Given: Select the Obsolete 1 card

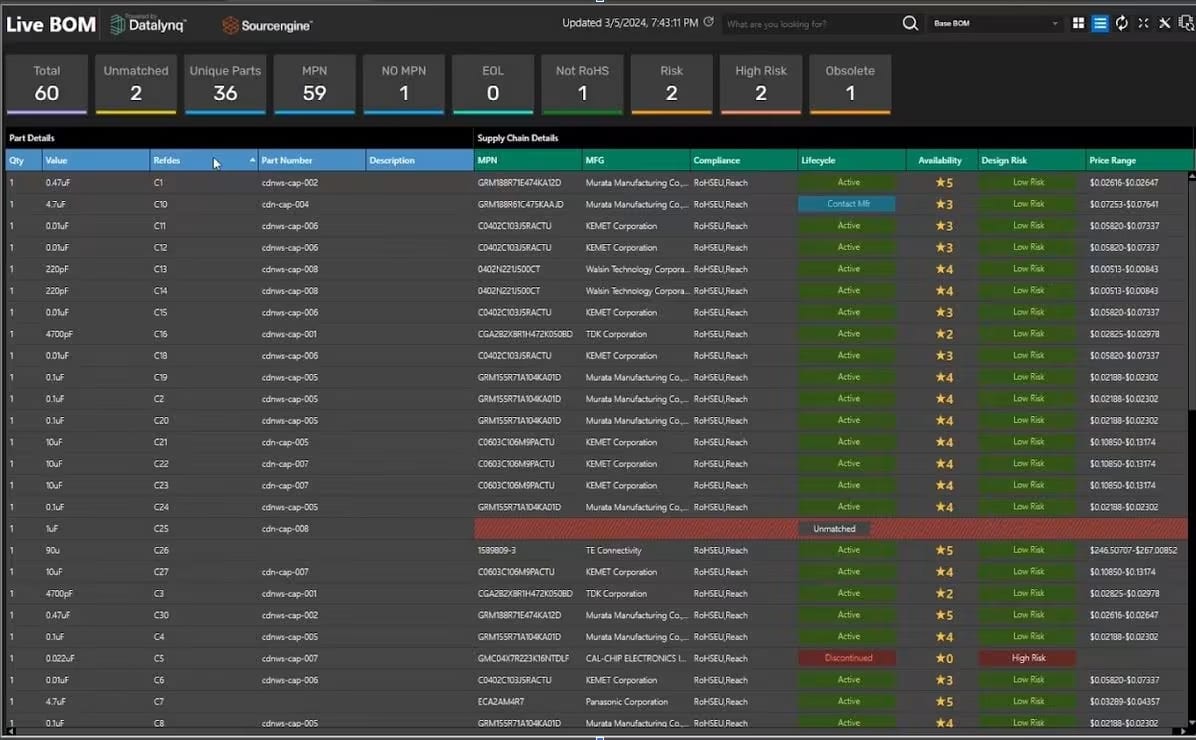Looking at the screenshot, I should 850,84.
